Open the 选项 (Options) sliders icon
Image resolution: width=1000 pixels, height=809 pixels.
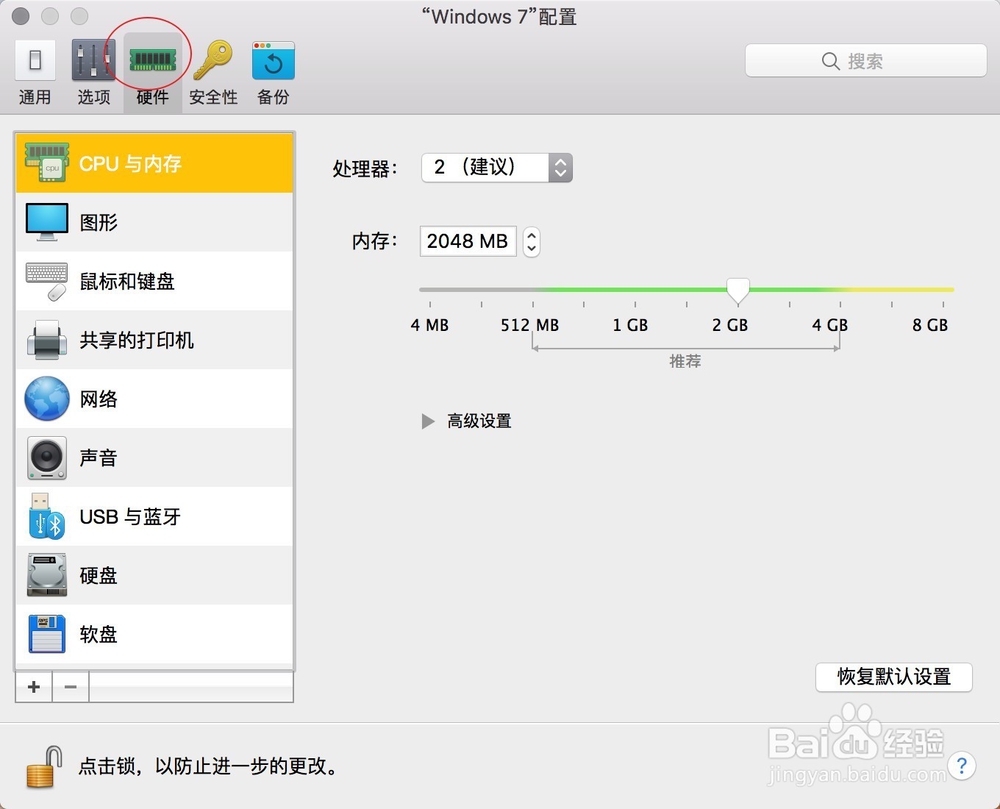94,60
